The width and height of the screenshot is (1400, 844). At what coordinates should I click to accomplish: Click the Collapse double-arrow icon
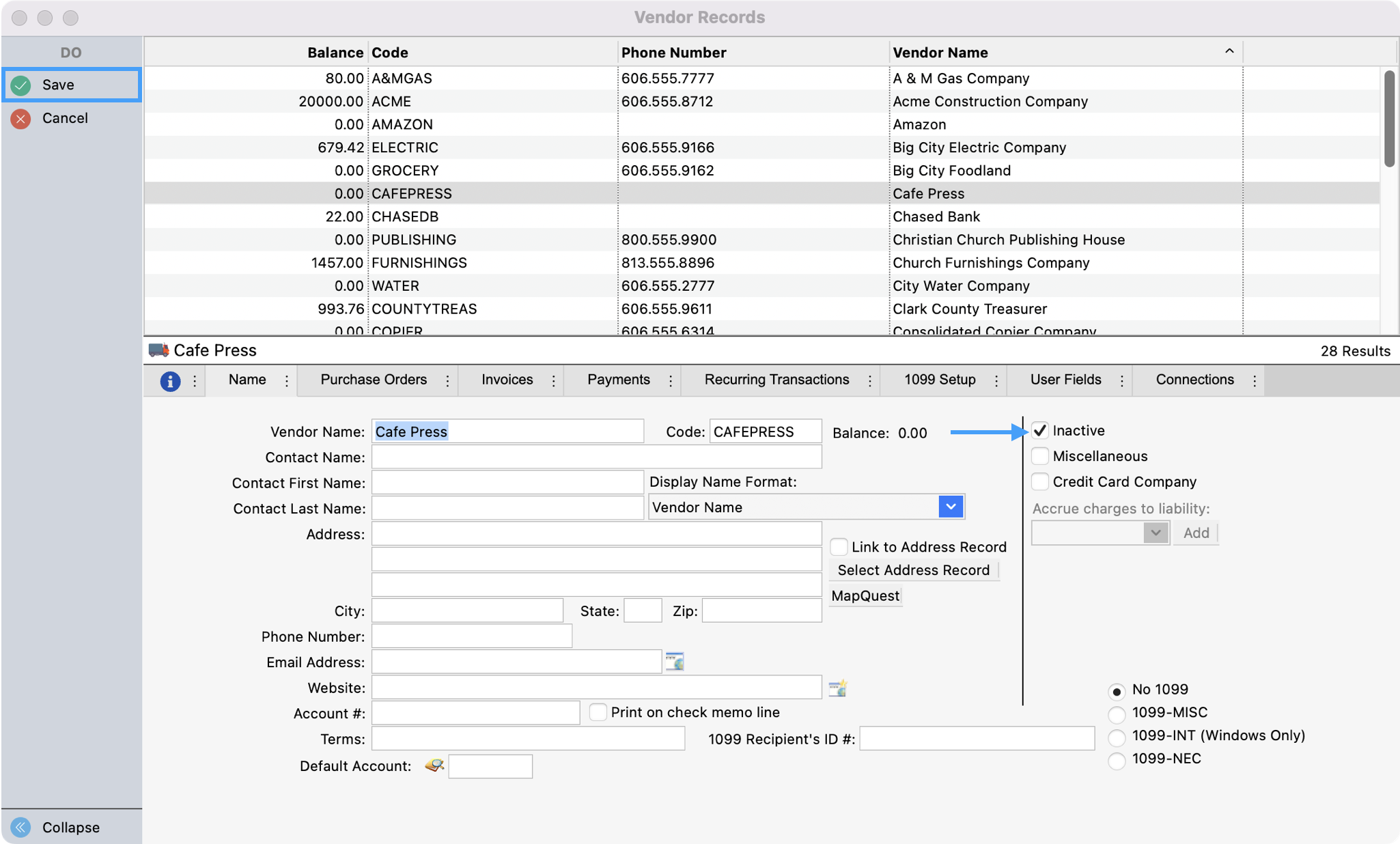(21, 828)
